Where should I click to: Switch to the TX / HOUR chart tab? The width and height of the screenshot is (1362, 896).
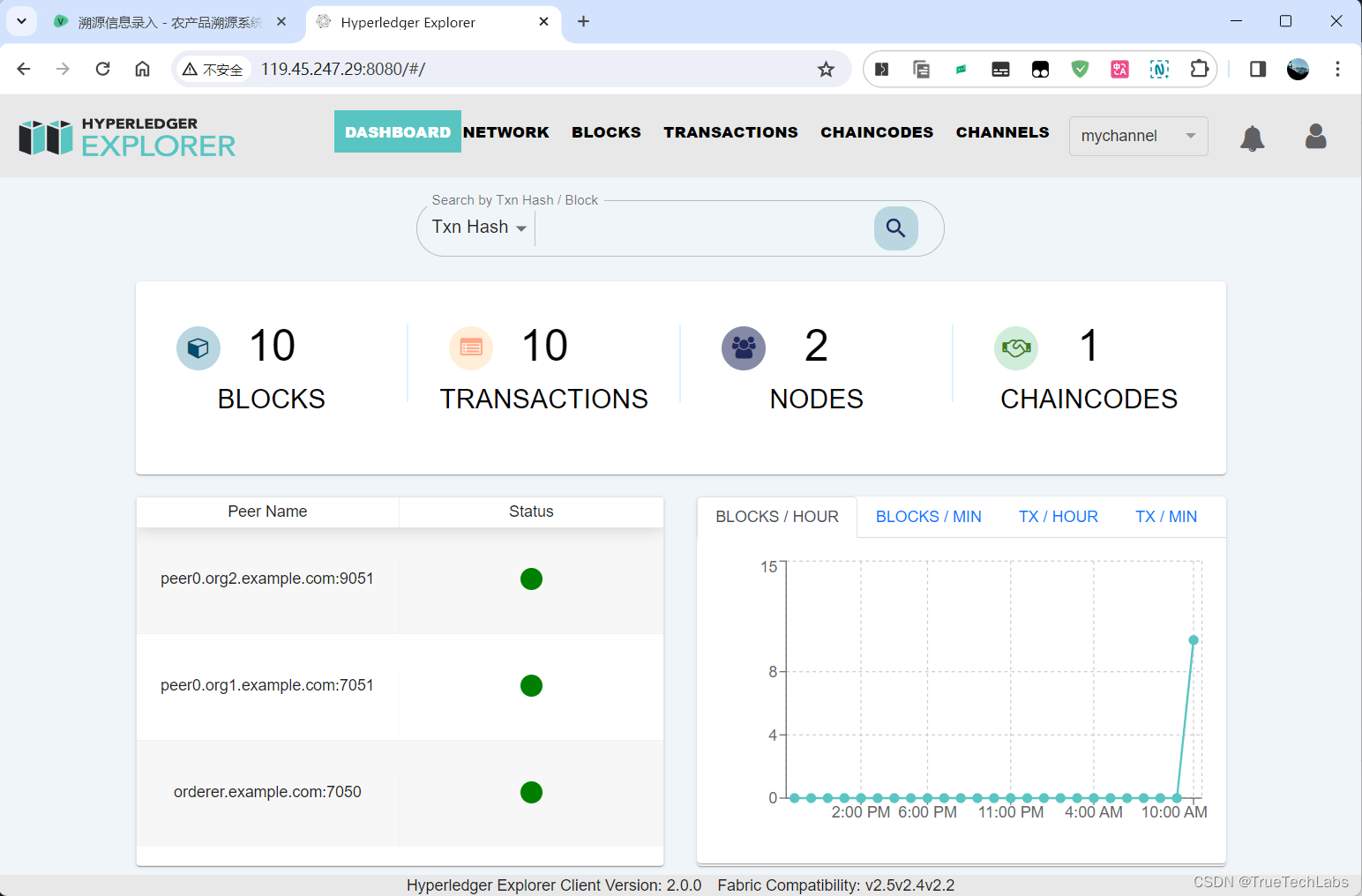(1058, 516)
